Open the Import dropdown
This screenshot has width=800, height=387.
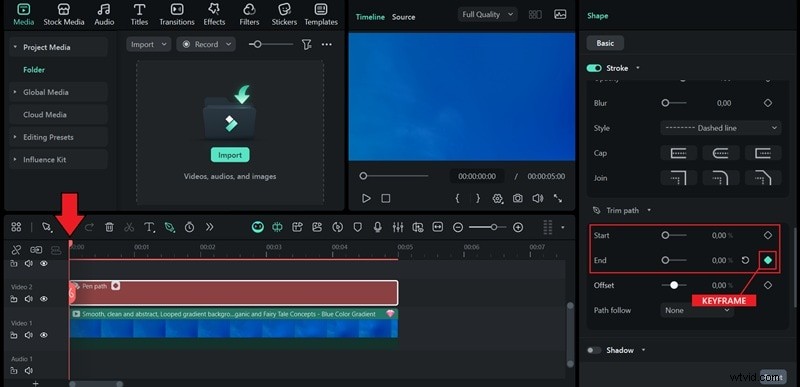148,44
